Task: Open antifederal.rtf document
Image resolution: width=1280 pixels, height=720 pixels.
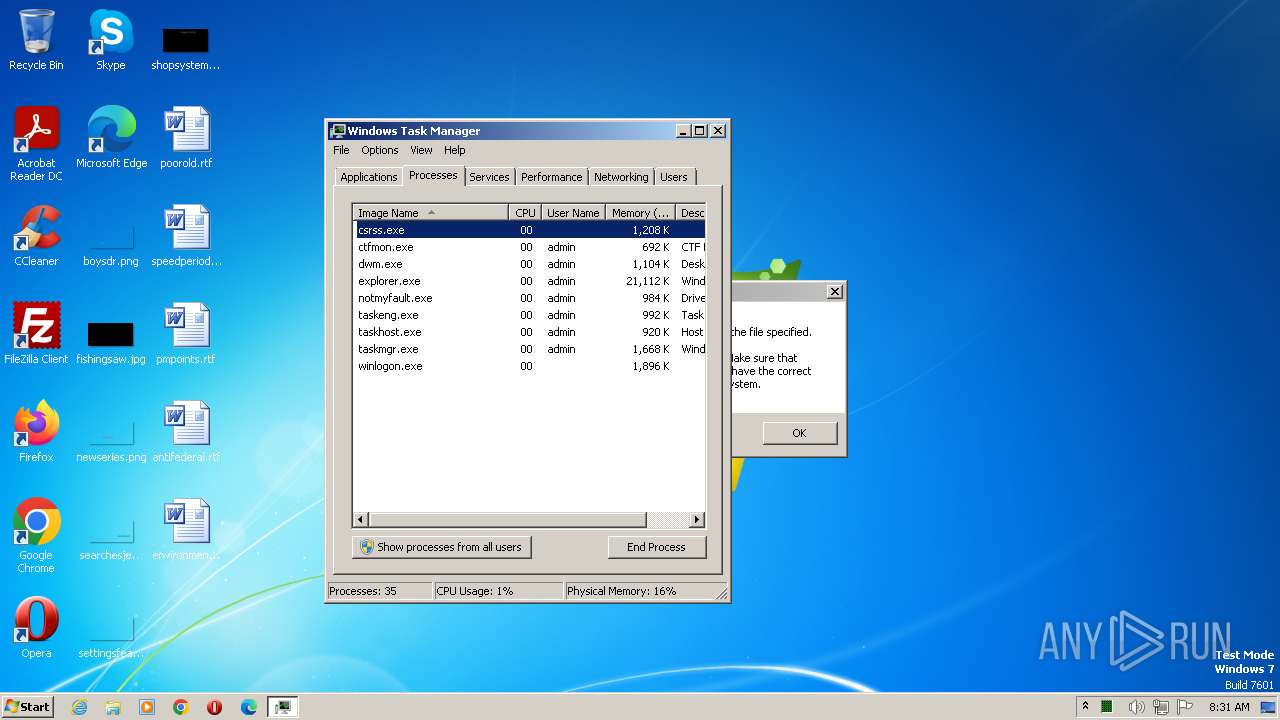Action: [x=186, y=432]
